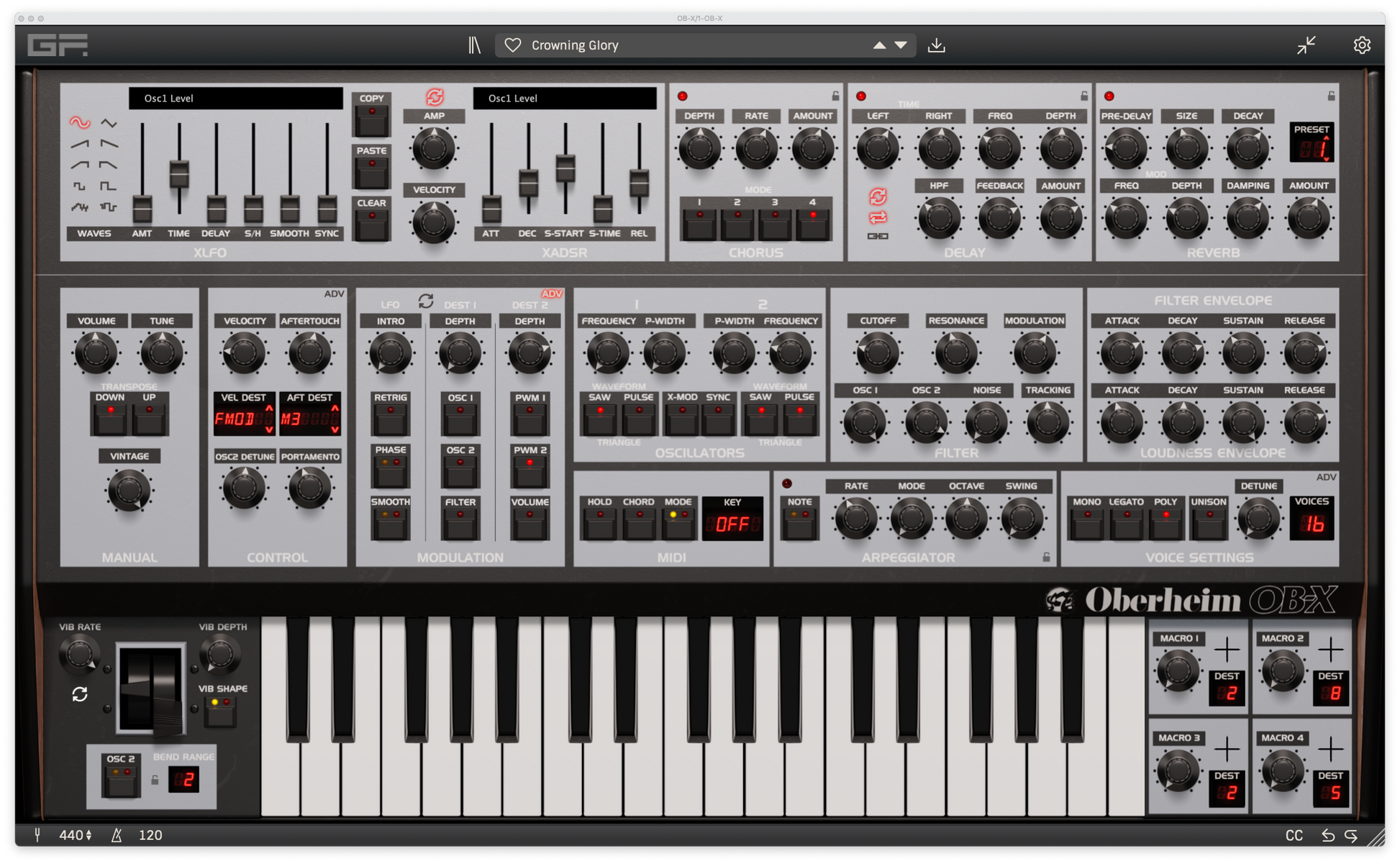This screenshot has width=1400, height=864.
Task: Select the sine wave XLFO shape
Action: click(x=79, y=123)
